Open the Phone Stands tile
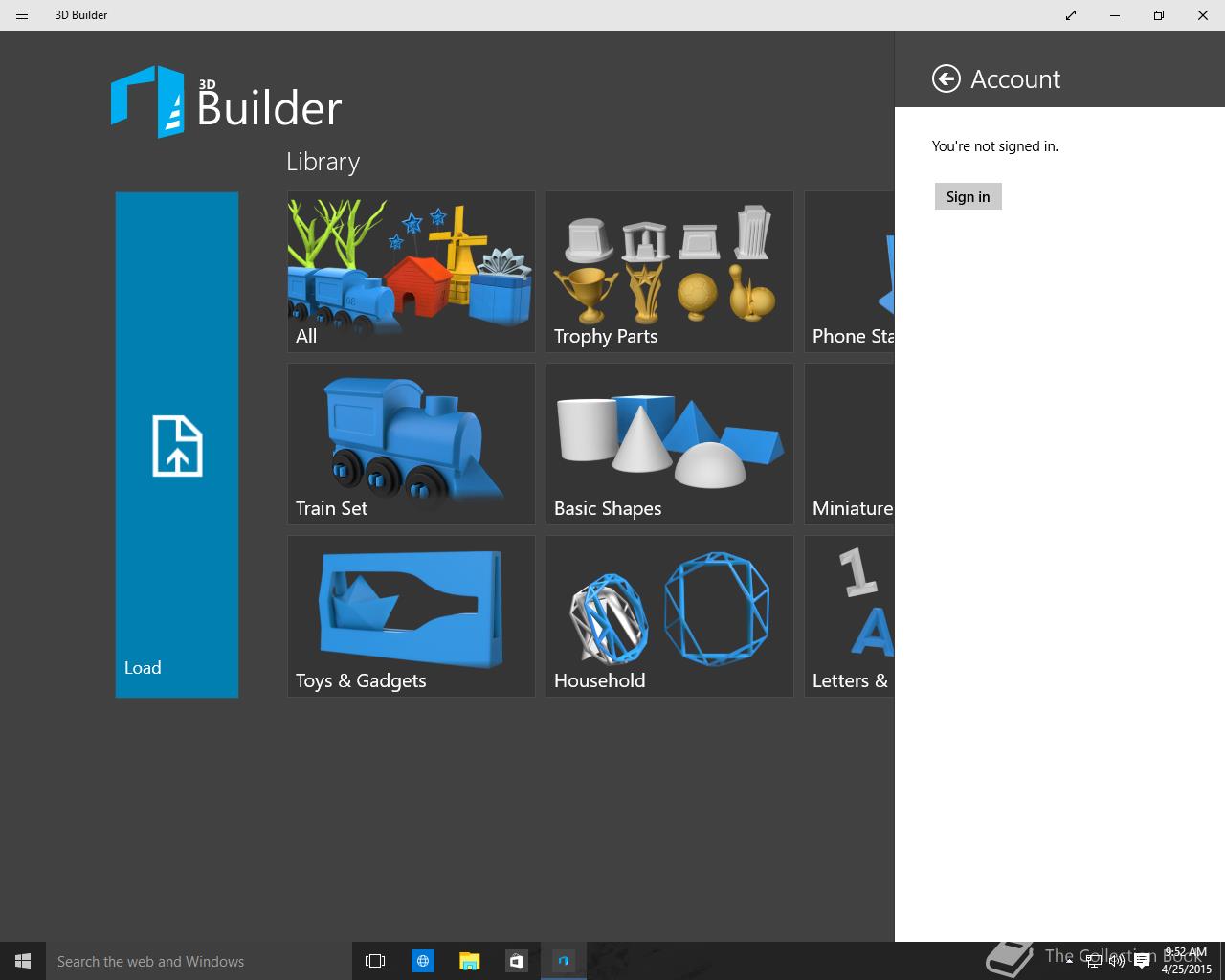The height and width of the screenshot is (980, 1225). point(850,272)
